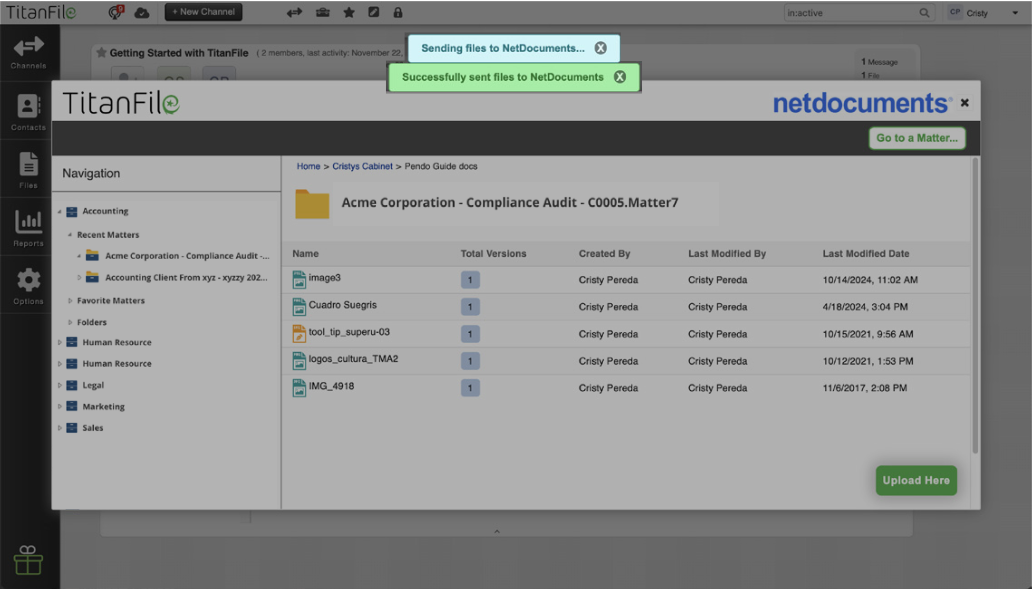The height and width of the screenshot is (590, 1032).
Task: Click the tool_tip_superu-03 file icon
Action: pos(299,333)
